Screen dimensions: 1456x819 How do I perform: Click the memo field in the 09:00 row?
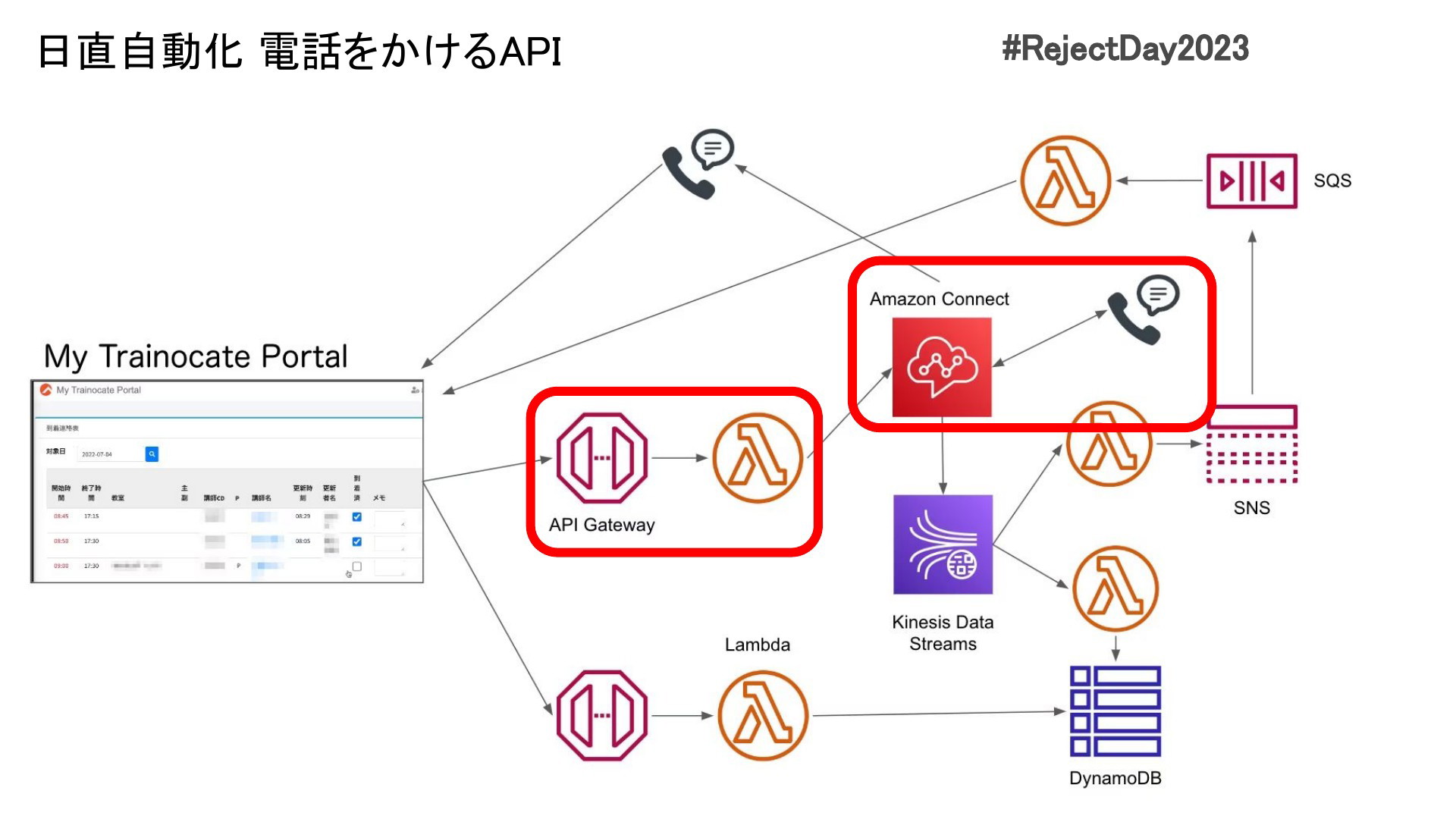click(390, 568)
